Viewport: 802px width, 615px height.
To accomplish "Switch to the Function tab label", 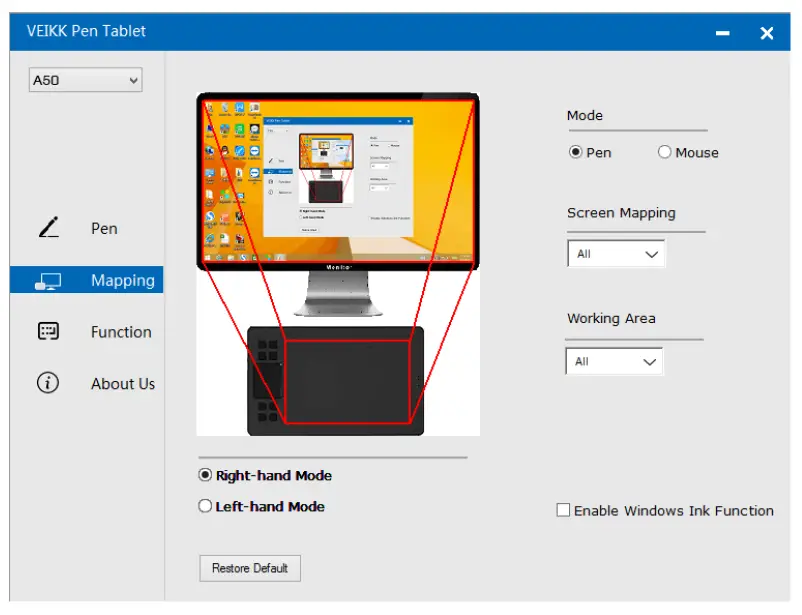I will pos(121,332).
